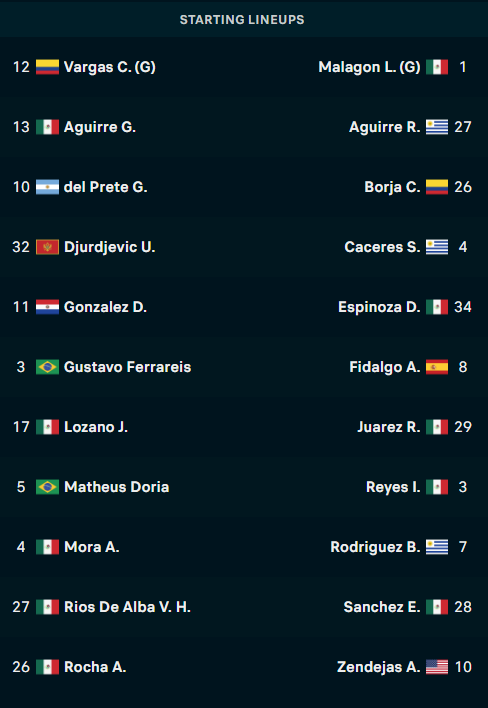Click the Spain flag beside Fidalgo A.
This screenshot has height=708, width=488.
437,367
